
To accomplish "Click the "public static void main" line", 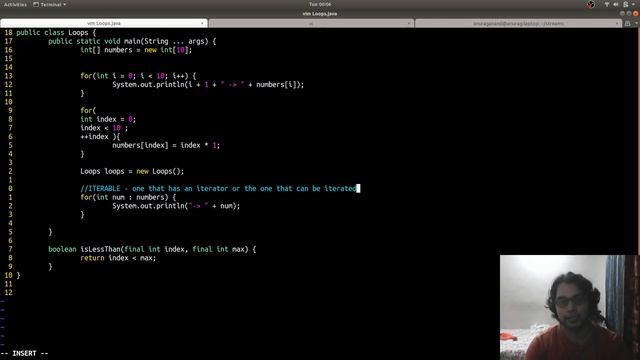I will click(132, 41).
